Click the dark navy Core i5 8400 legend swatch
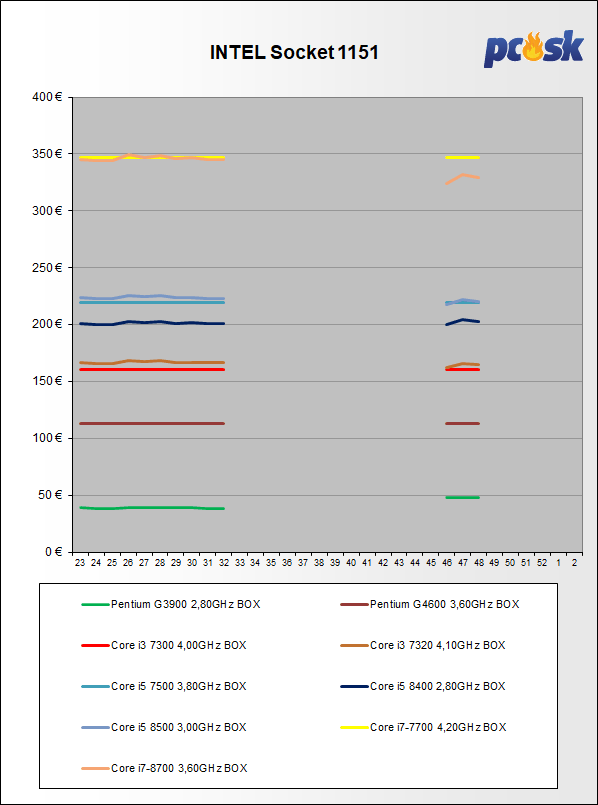598x805 pixels. click(x=354, y=686)
